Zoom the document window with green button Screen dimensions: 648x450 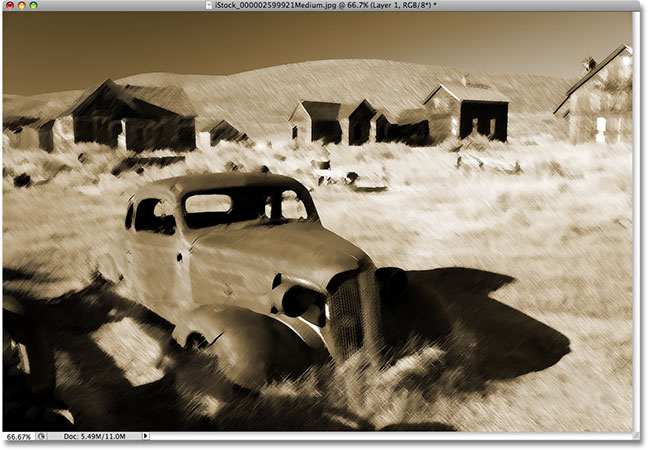point(33,5)
